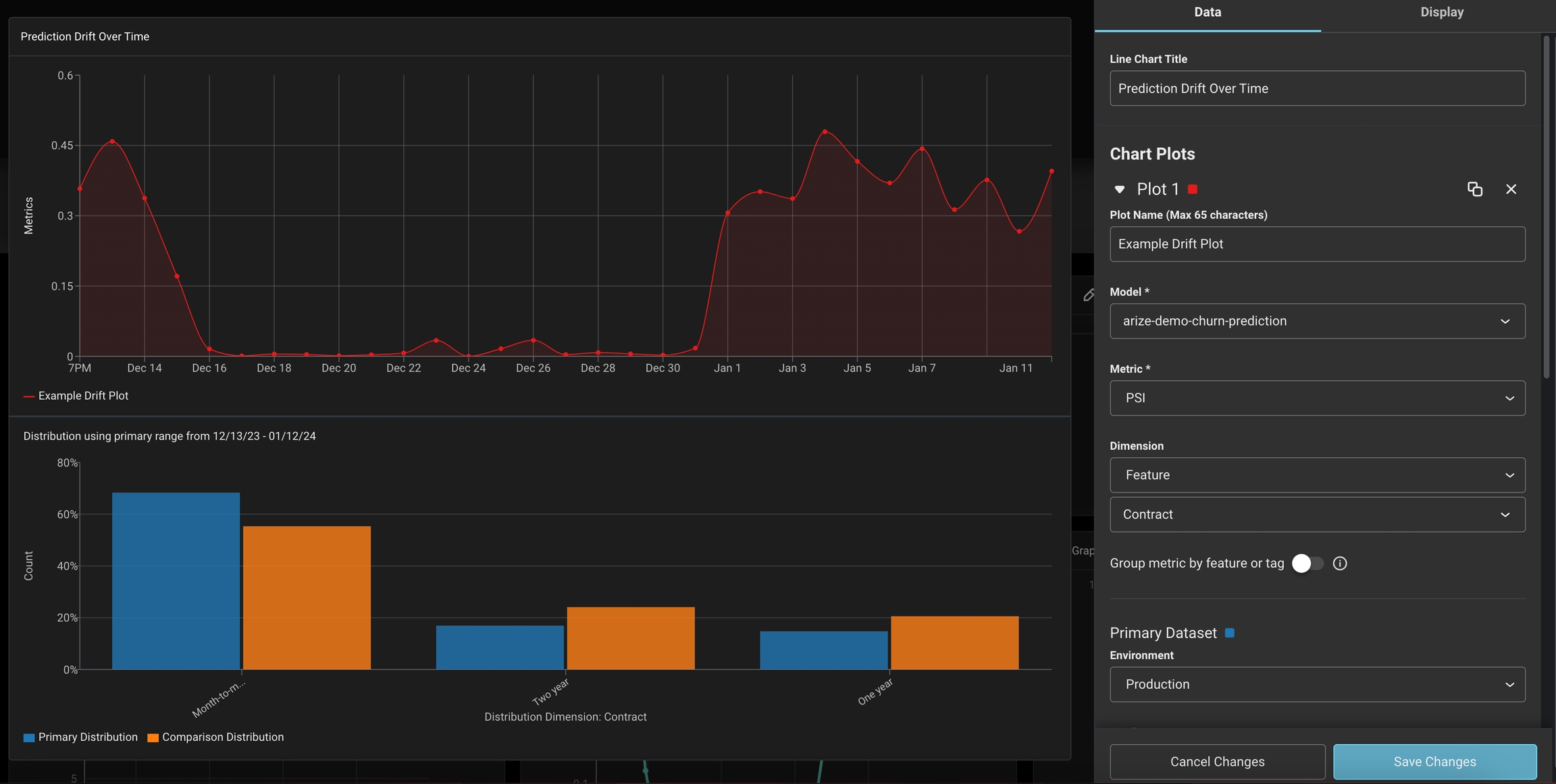Open the Environment dropdown showing Production
Screen dimensions: 1556x784
tap(1317, 684)
